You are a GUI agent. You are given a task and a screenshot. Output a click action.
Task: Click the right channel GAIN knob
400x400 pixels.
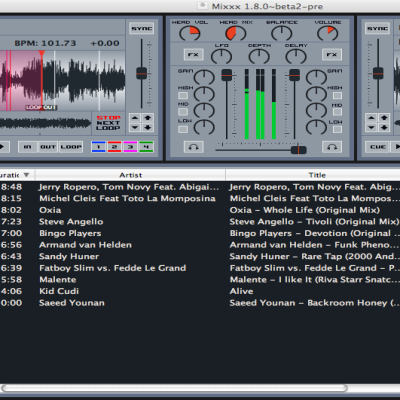click(x=316, y=77)
